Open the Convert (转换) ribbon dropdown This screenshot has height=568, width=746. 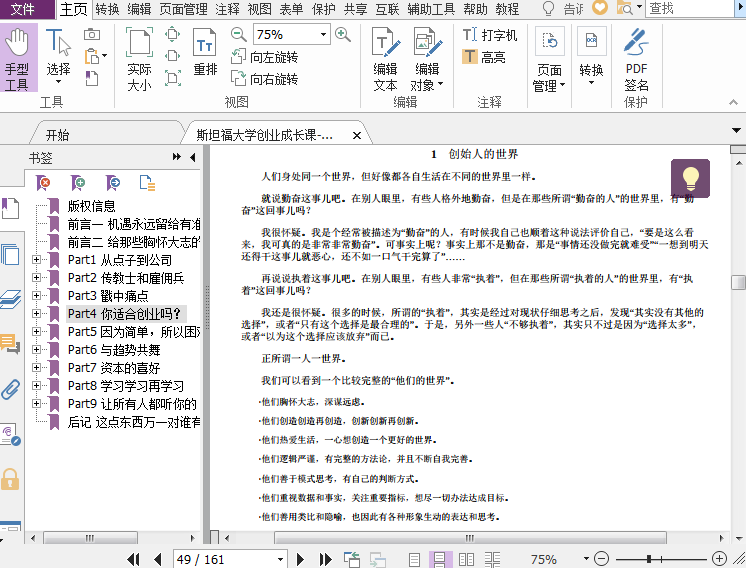click(591, 57)
